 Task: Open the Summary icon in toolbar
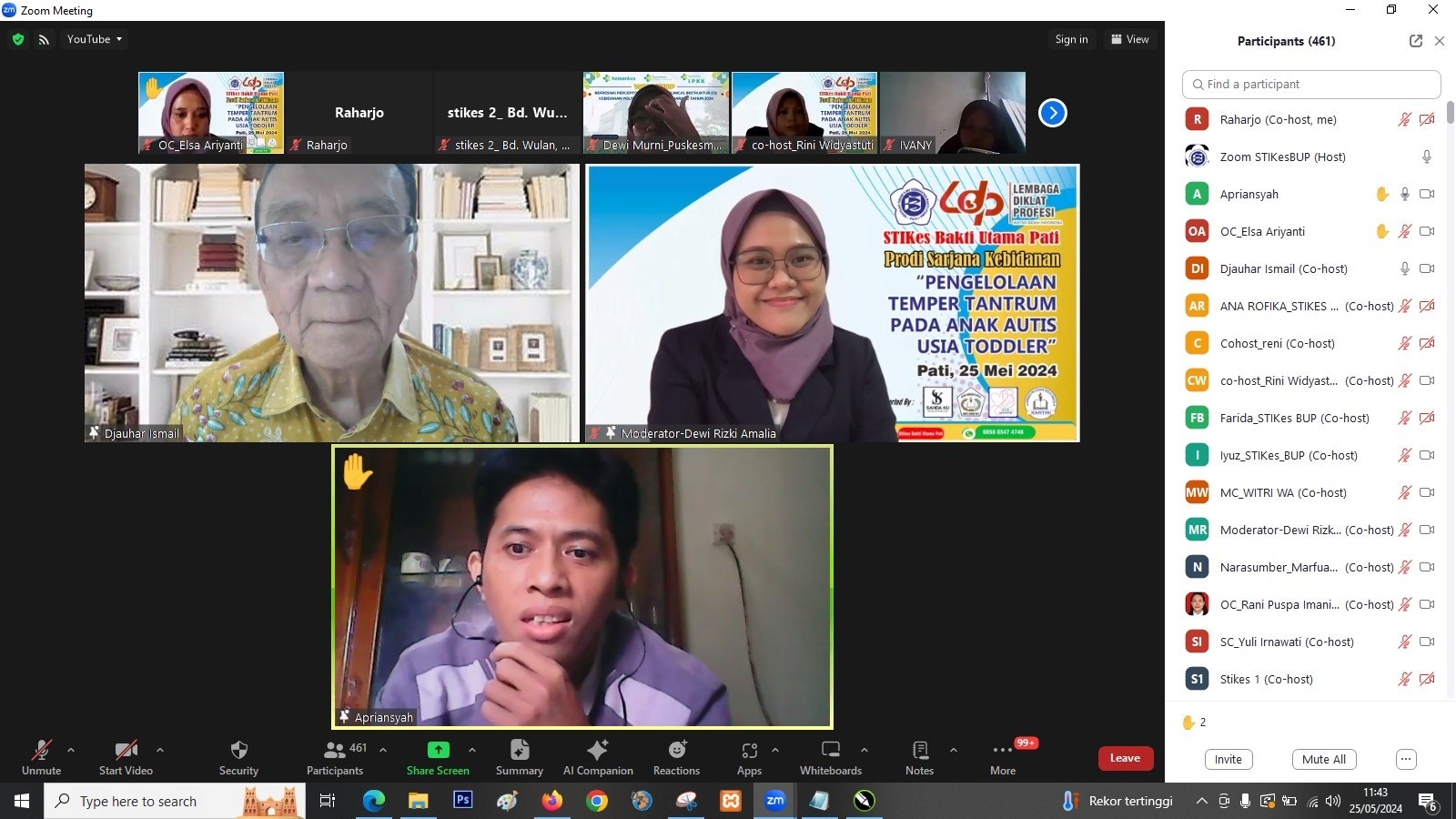(x=519, y=751)
